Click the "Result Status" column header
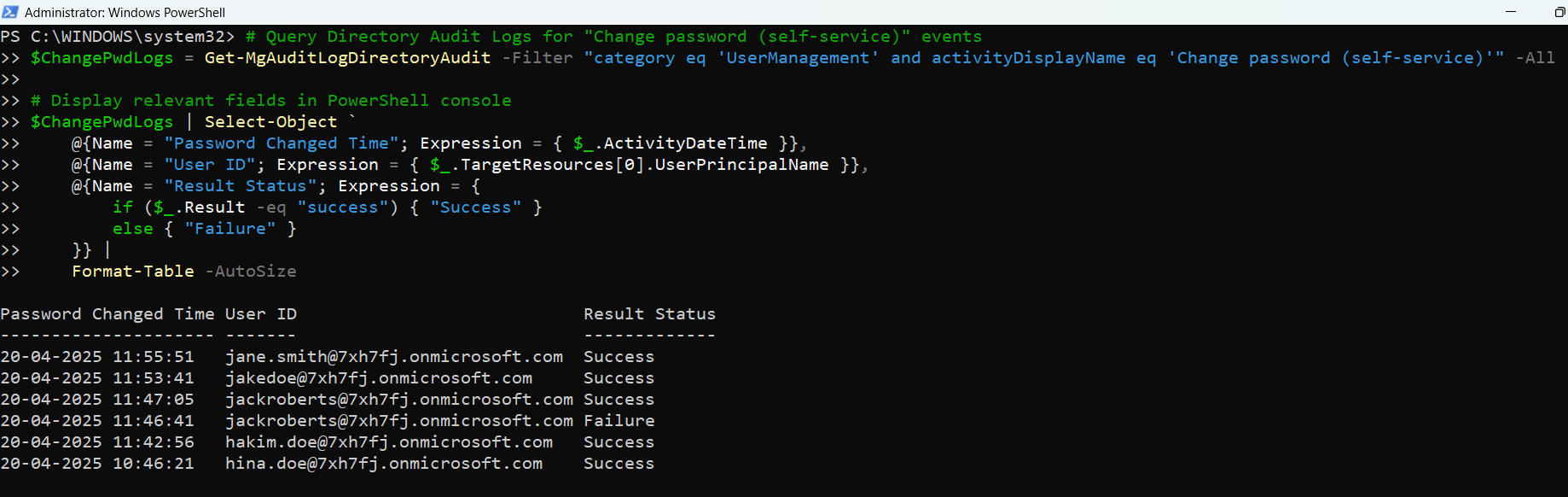The height and width of the screenshot is (497, 1568). point(649,314)
